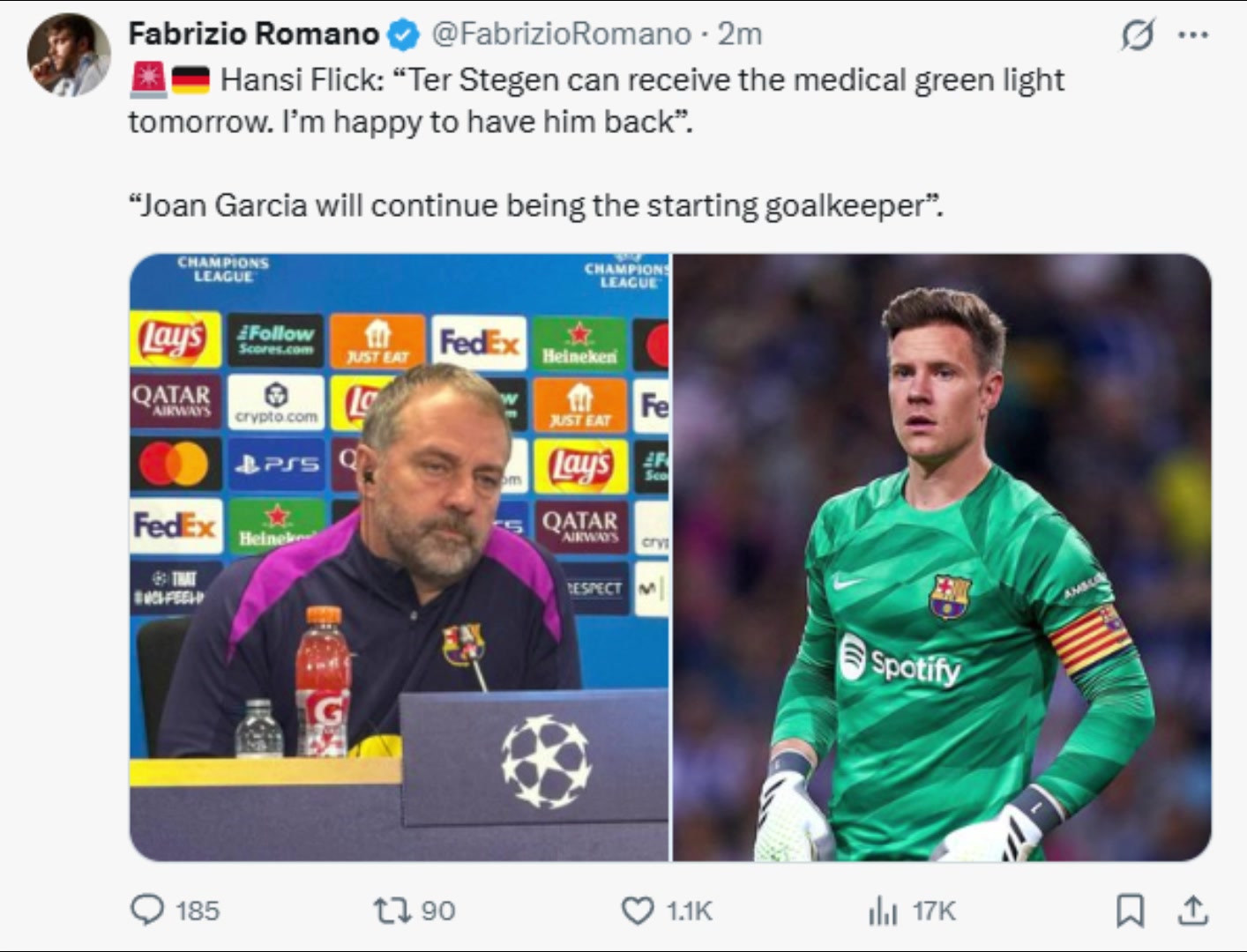Click the 90 reposts count
1247x952 pixels.
(438, 911)
